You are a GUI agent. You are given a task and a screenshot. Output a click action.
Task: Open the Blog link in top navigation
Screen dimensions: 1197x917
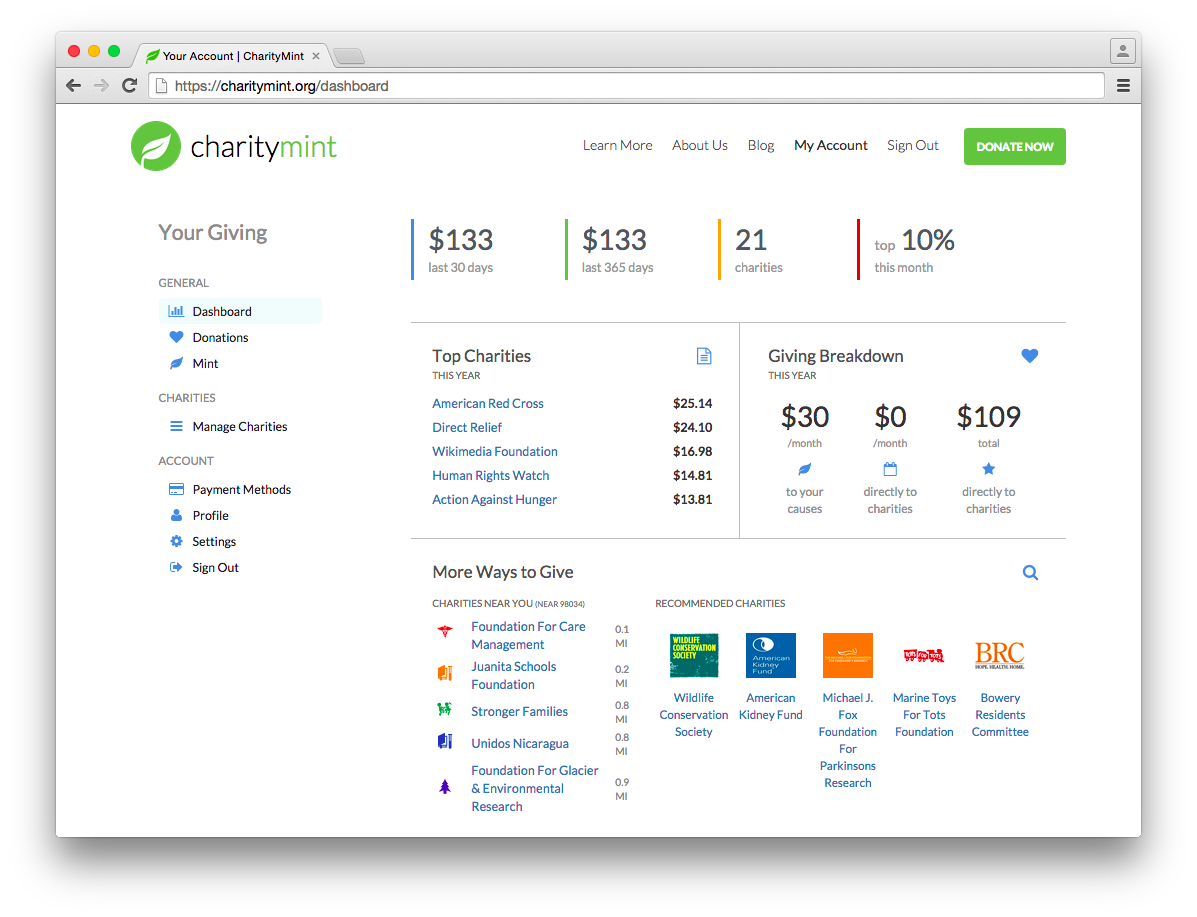coord(761,146)
